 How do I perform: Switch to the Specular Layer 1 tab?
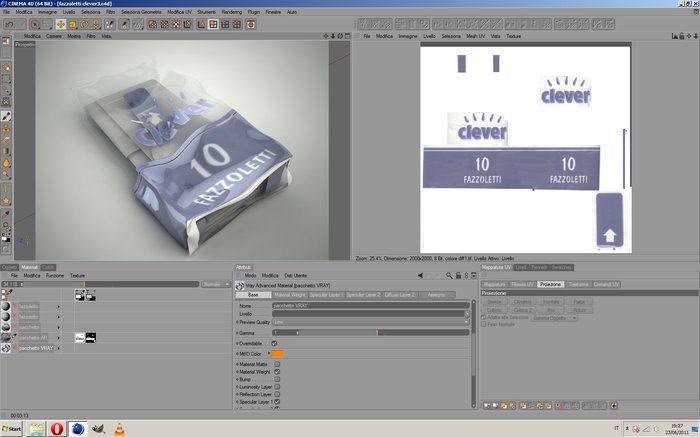(x=326, y=295)
